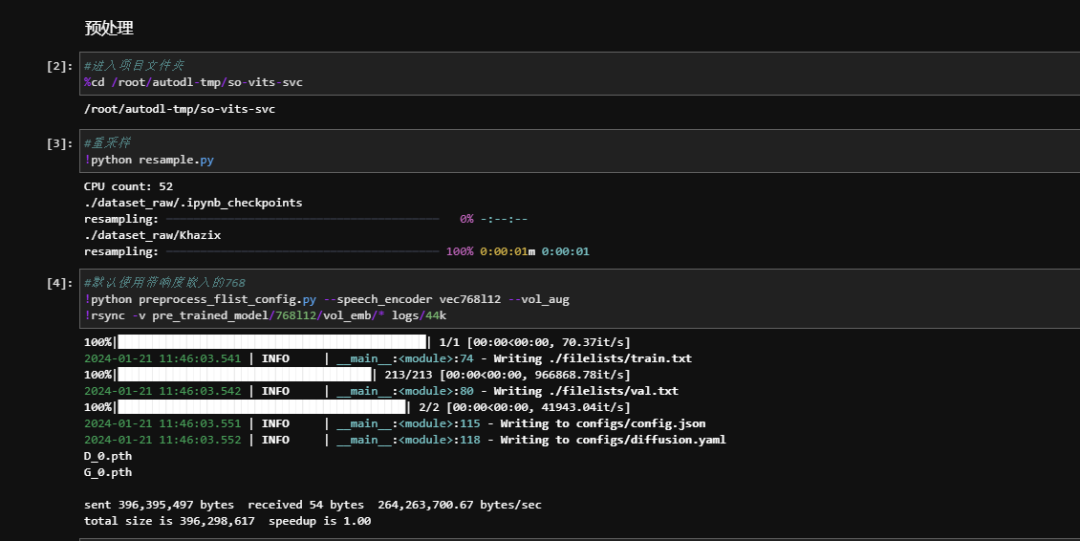
Task: Click the resampling progress bar at 0%
Action: 302,219
